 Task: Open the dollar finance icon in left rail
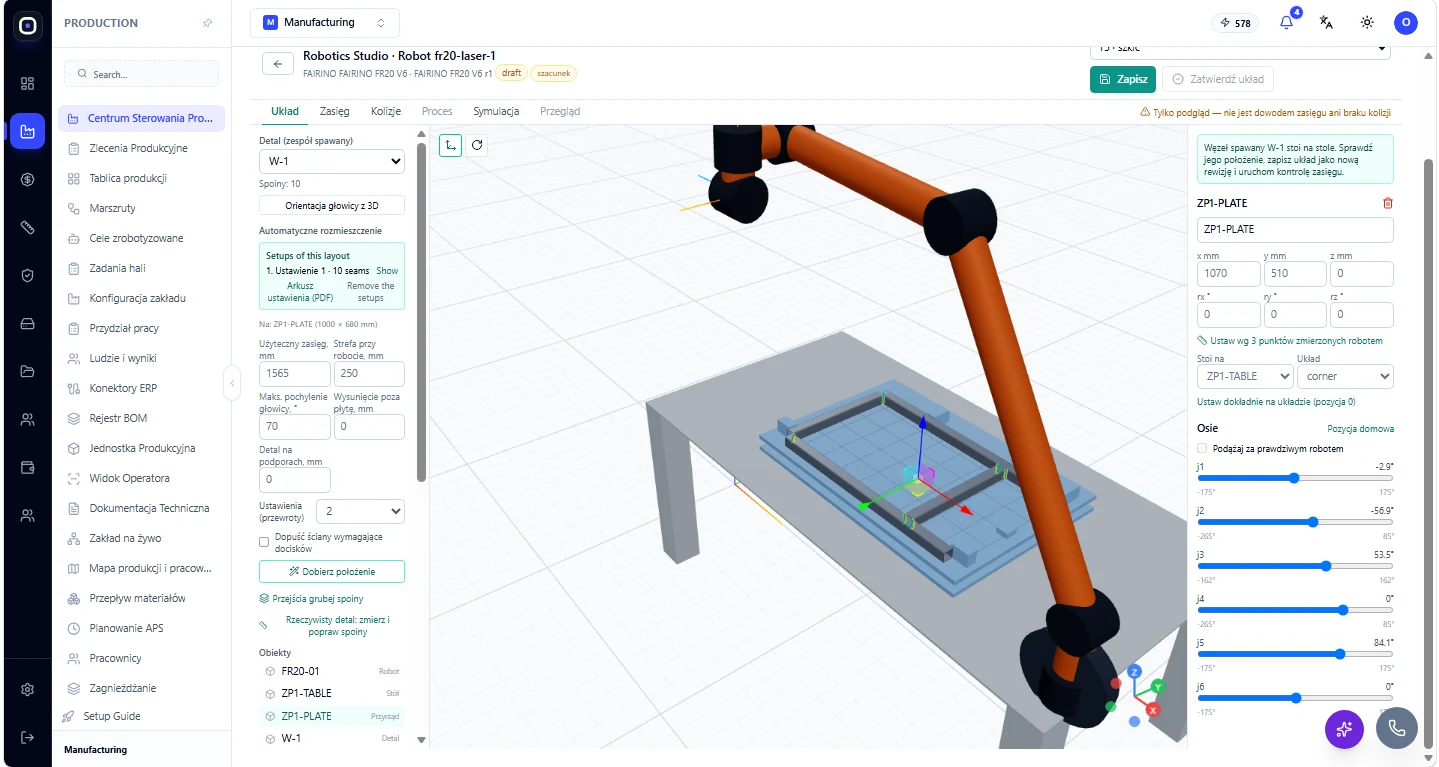pyautogui.click(x=27, y=180)
